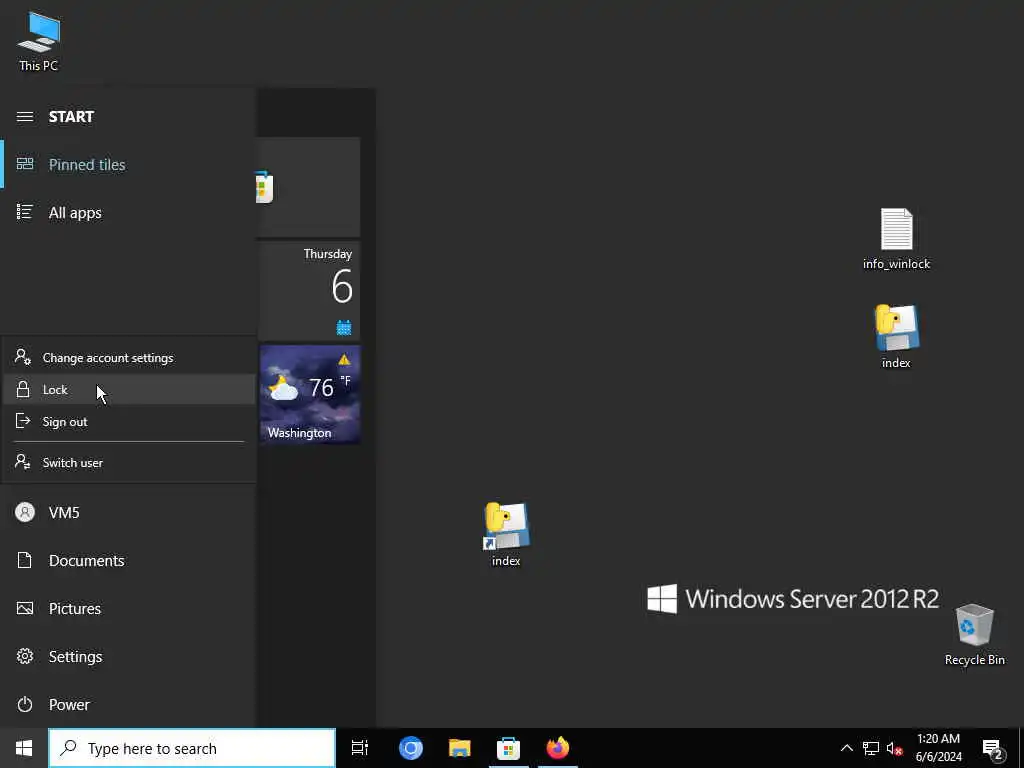Select the info_winlock text file
The height and width of the screenshot is (768, 1024).
(897, 239)
